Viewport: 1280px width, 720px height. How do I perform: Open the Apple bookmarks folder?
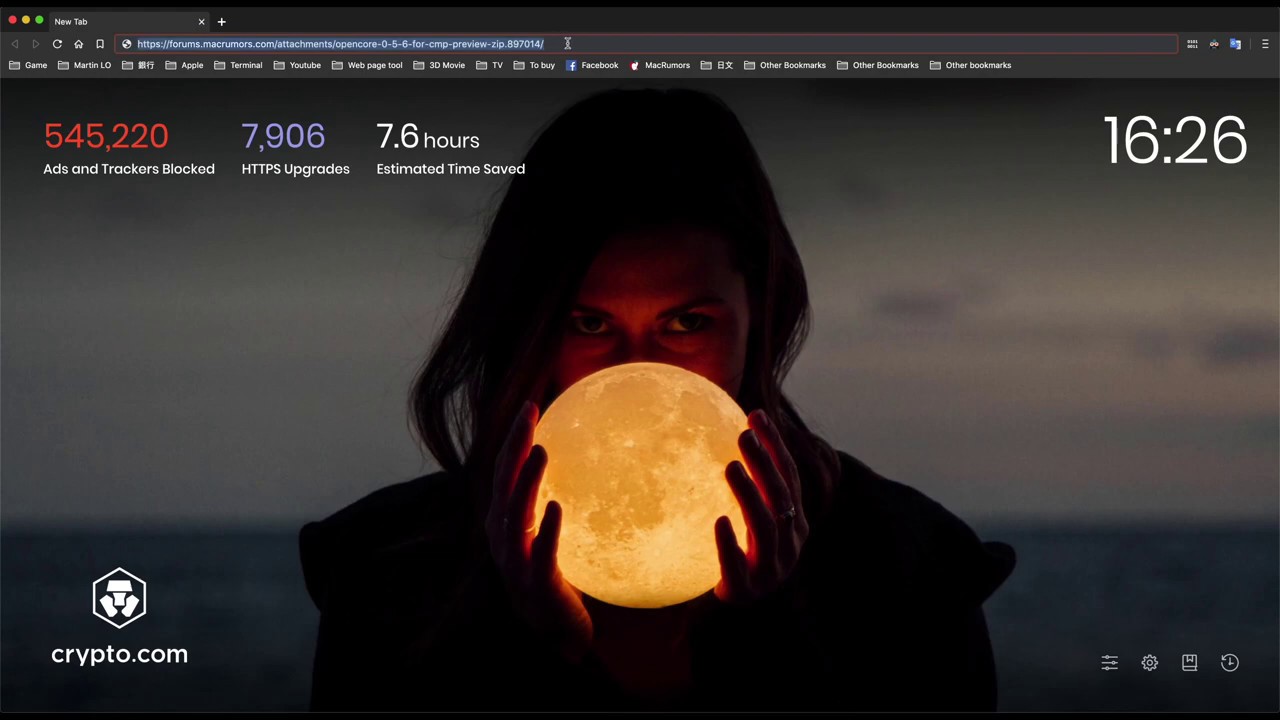pyautogui.click(x=184, y=65)
